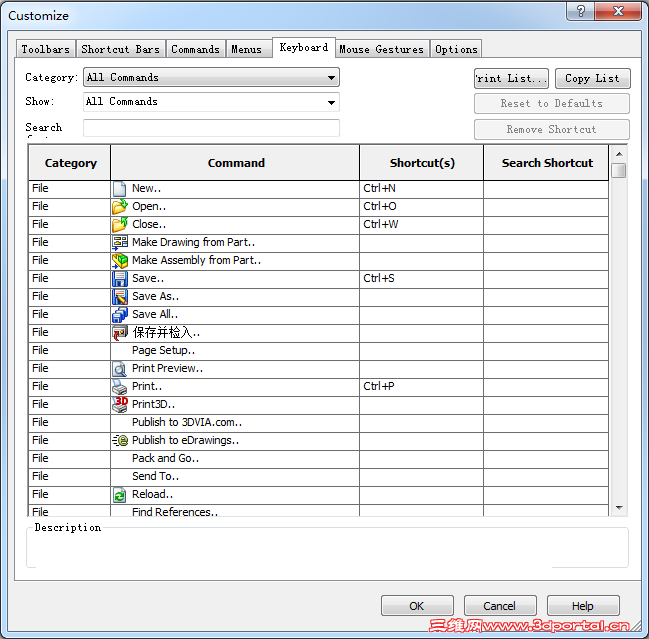Select the Ctrl+P shortcut cell

tap(422, 387)
